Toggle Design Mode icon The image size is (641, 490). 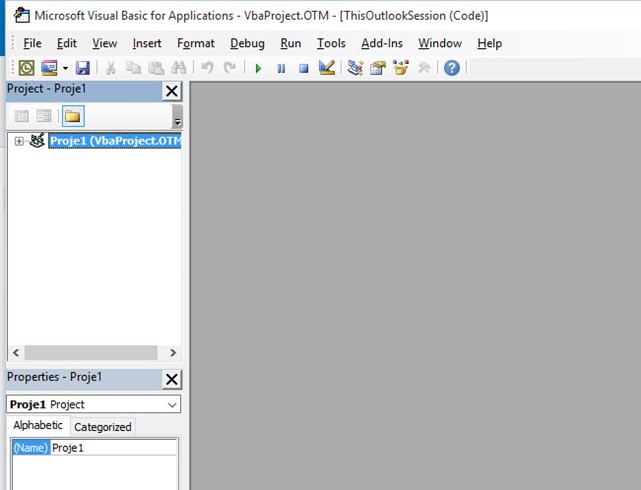pos(327,68)
